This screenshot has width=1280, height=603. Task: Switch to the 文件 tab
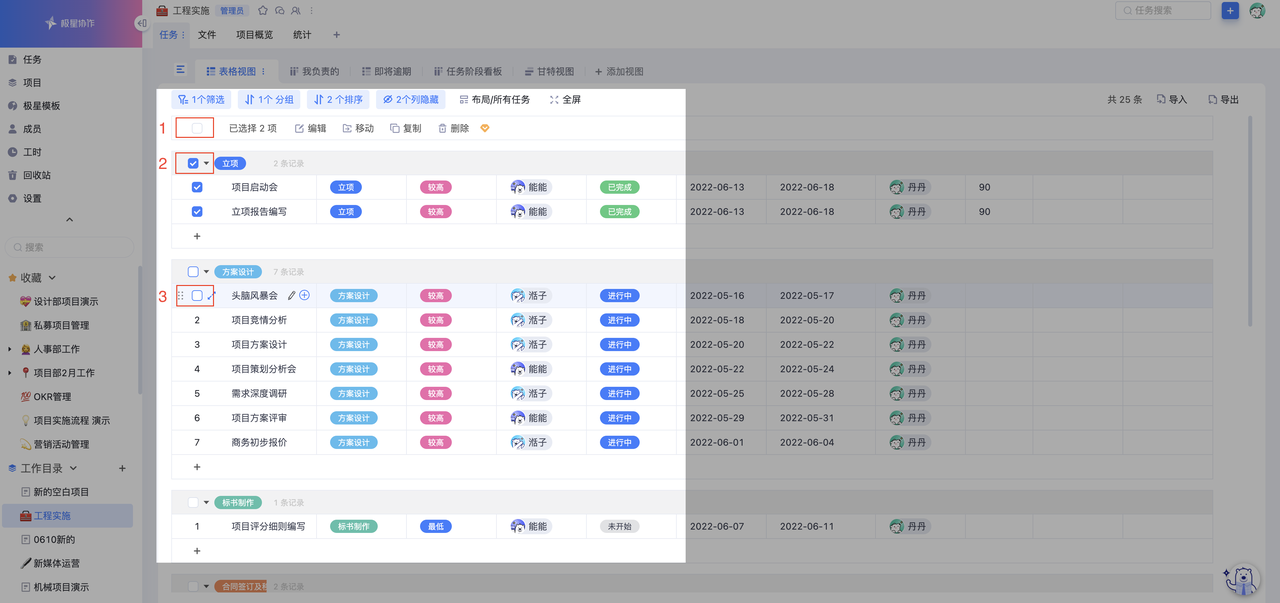(207, 35)
